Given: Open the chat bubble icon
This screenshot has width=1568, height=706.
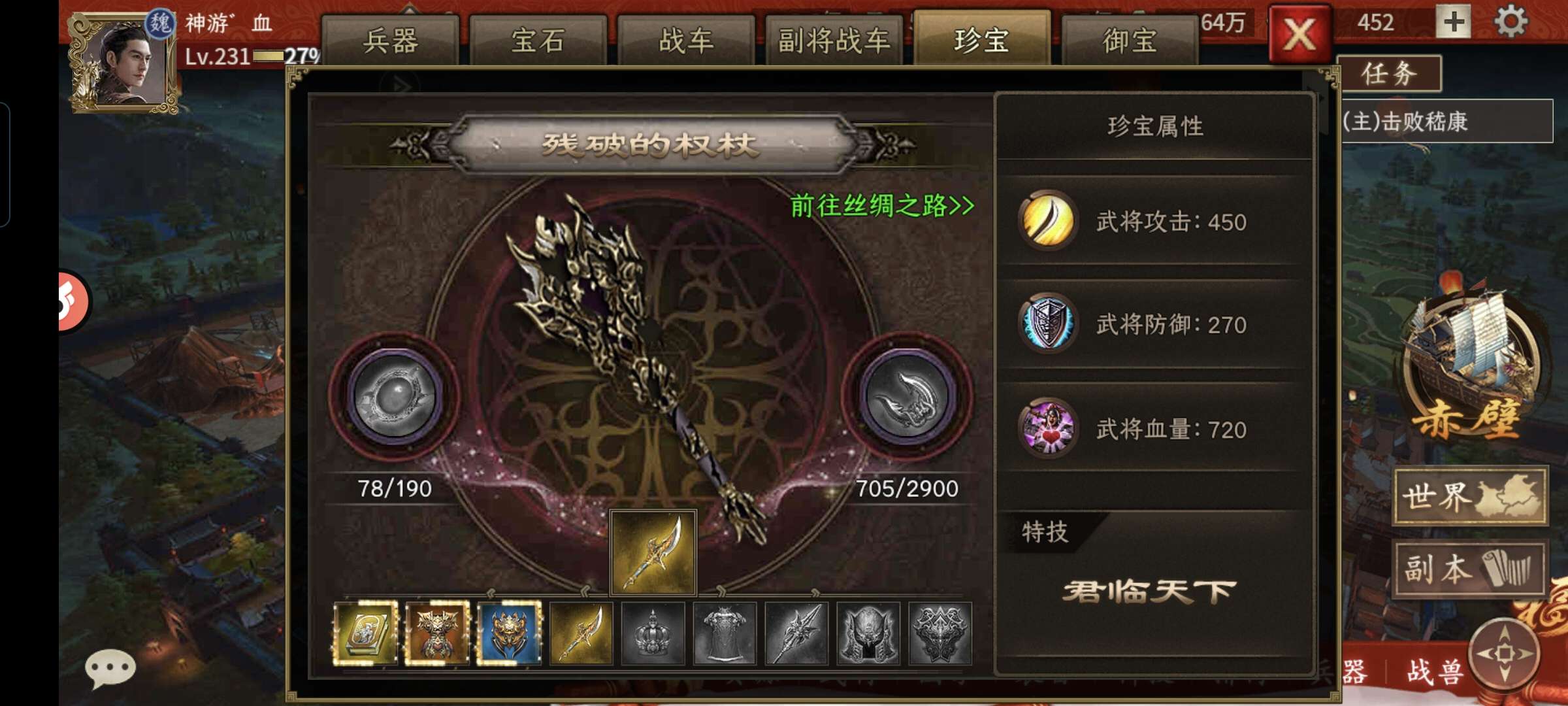Looking at the screenshot, I should click(x=110, y=668).
